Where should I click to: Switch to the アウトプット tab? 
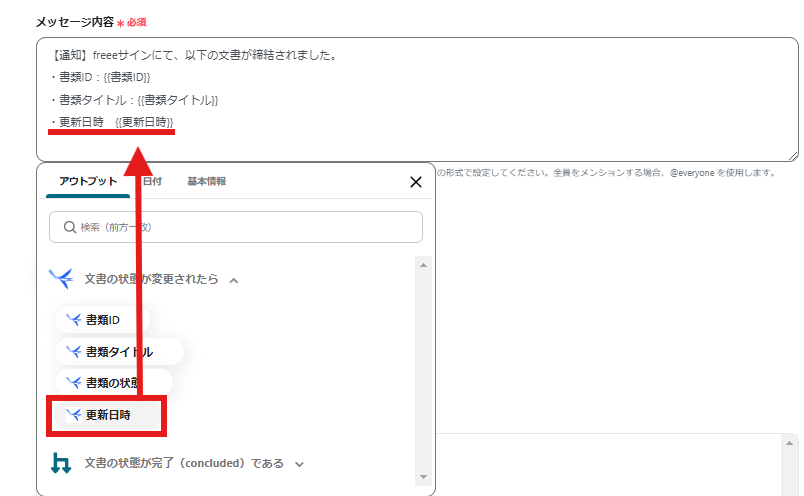88,181
